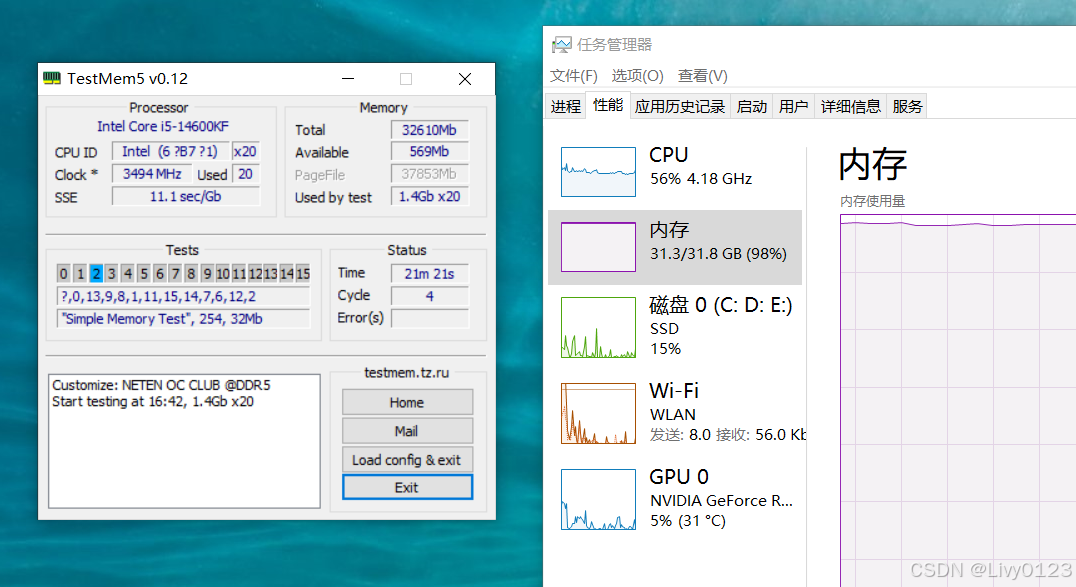This screenshot has height=587, width=1076.
Task: Select the CPU usage graph thumbnail
Action: [598, 172]
